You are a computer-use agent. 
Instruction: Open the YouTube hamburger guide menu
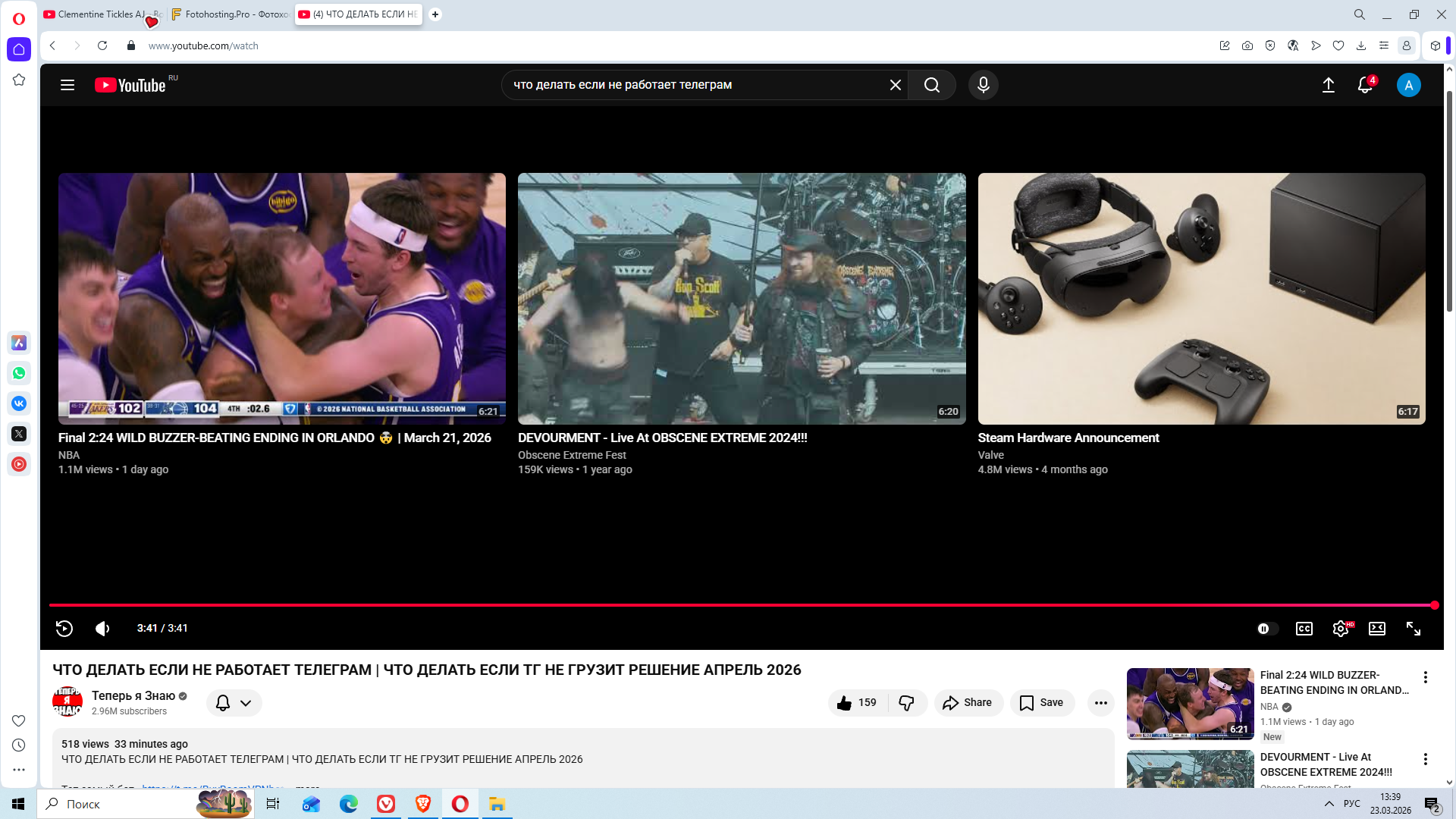pyautogui.click(x=67, y=85)
